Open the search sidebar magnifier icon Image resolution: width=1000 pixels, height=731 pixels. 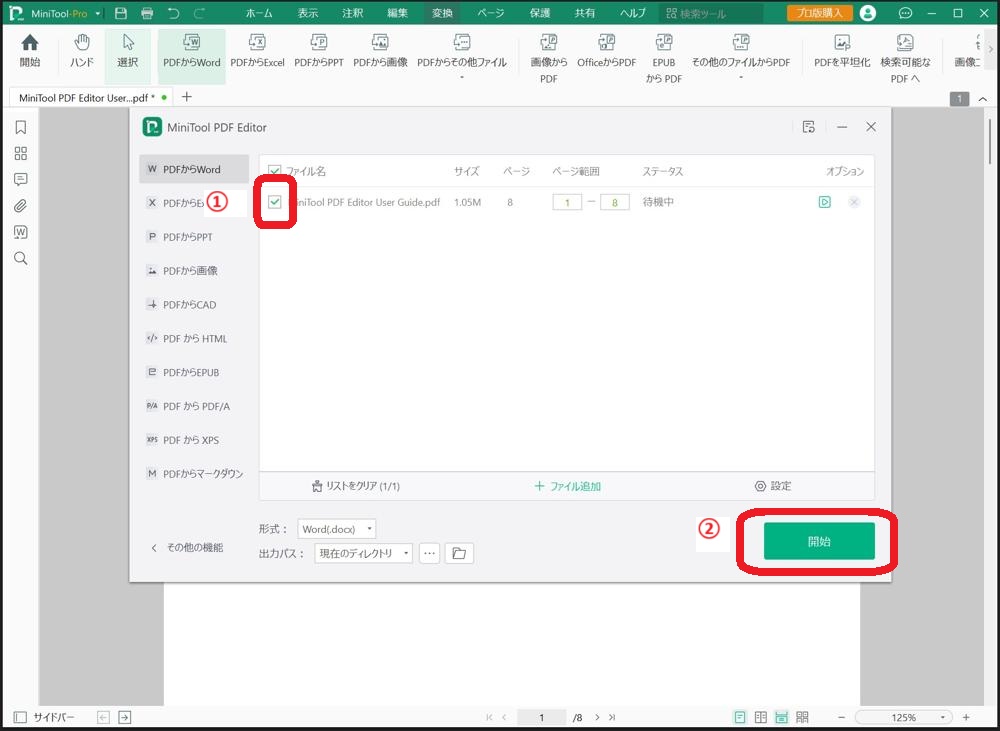click(20, 258)
